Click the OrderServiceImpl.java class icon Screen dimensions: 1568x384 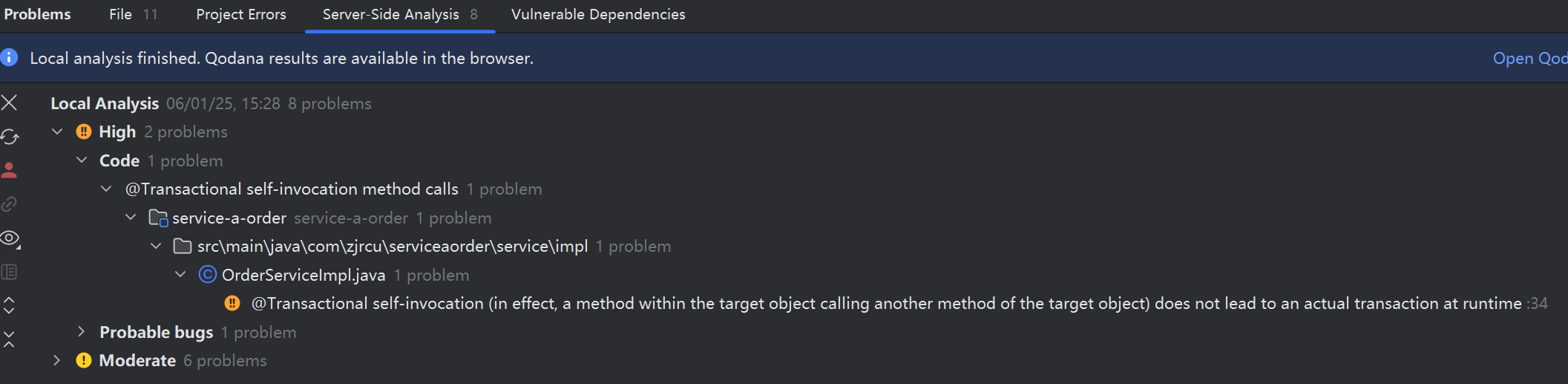208,275
